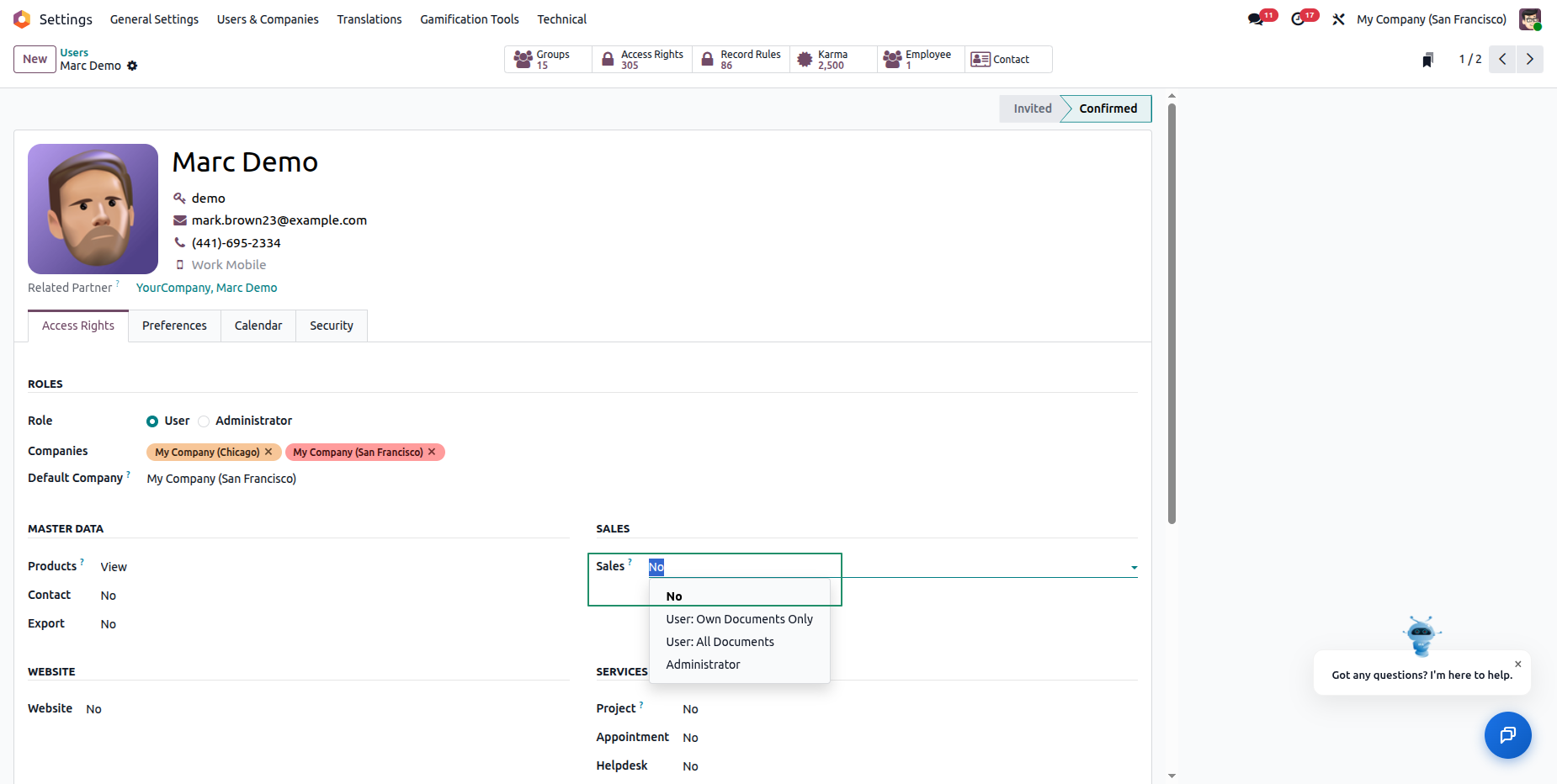This screenshot has height=784, width=1557.
Task: Open the Products access dropdown
Action: tap(334, 567)
